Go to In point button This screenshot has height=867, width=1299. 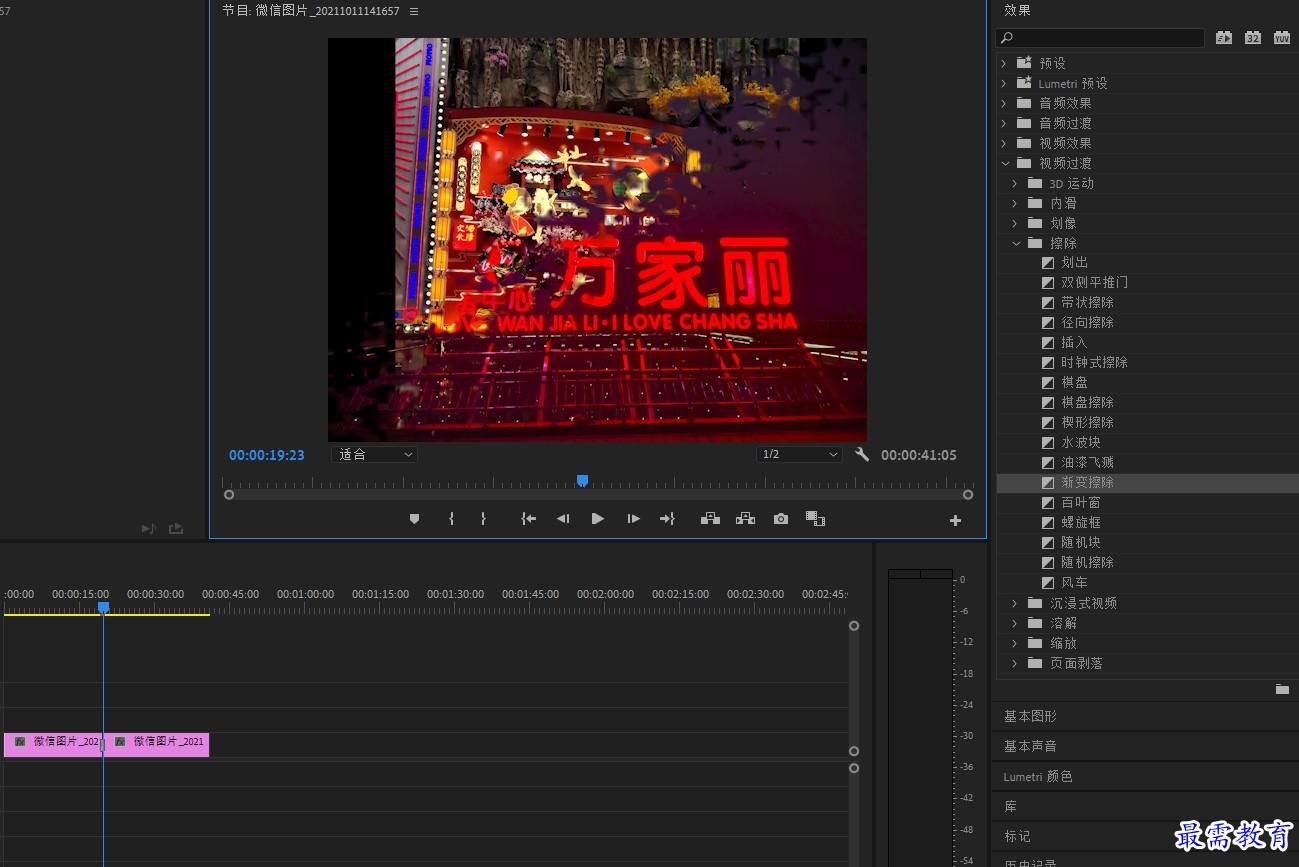click(529, 519)
